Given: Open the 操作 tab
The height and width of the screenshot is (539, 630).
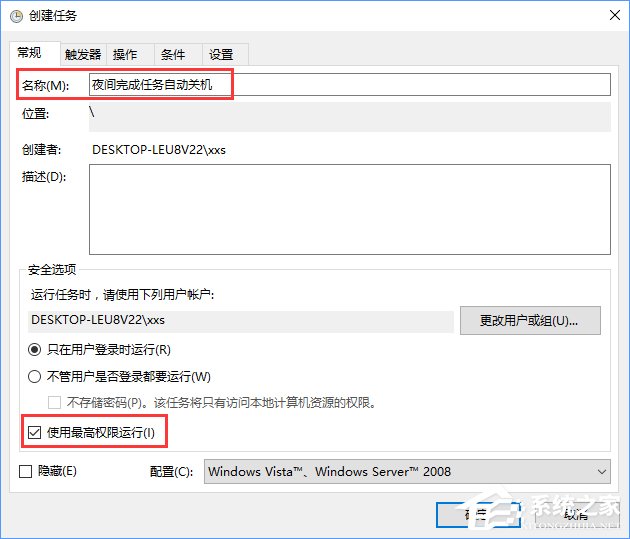Looking at the screenshot, I should [x=130, y=55].
